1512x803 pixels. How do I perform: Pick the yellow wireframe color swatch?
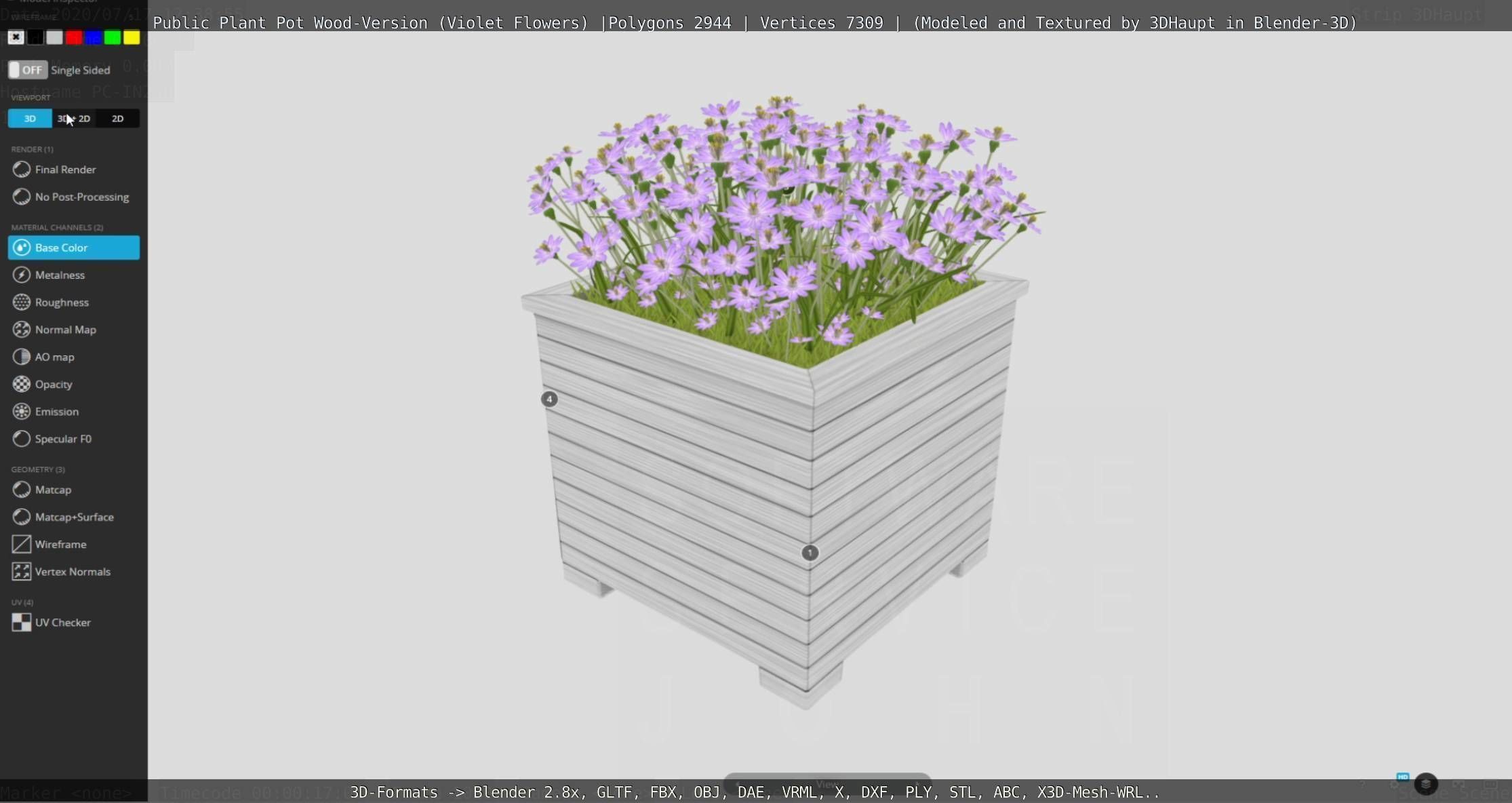pos(132,37)
